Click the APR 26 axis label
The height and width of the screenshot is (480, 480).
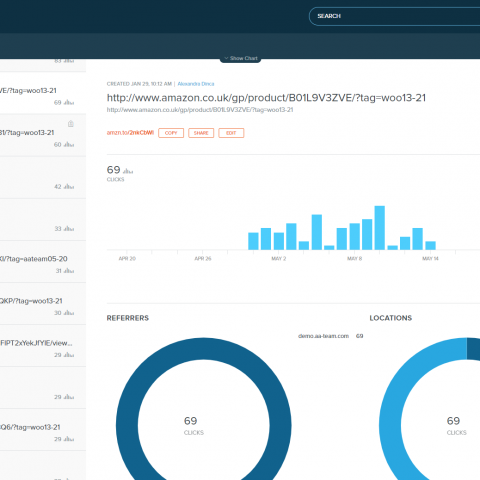pos(203,259)
